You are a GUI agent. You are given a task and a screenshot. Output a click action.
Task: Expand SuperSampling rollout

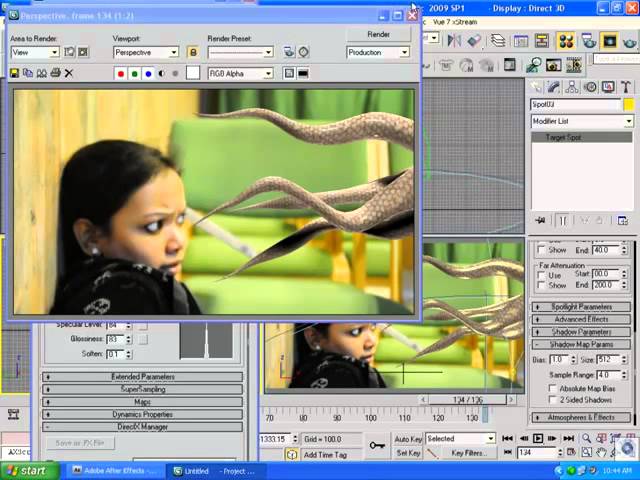click(142, 389)
